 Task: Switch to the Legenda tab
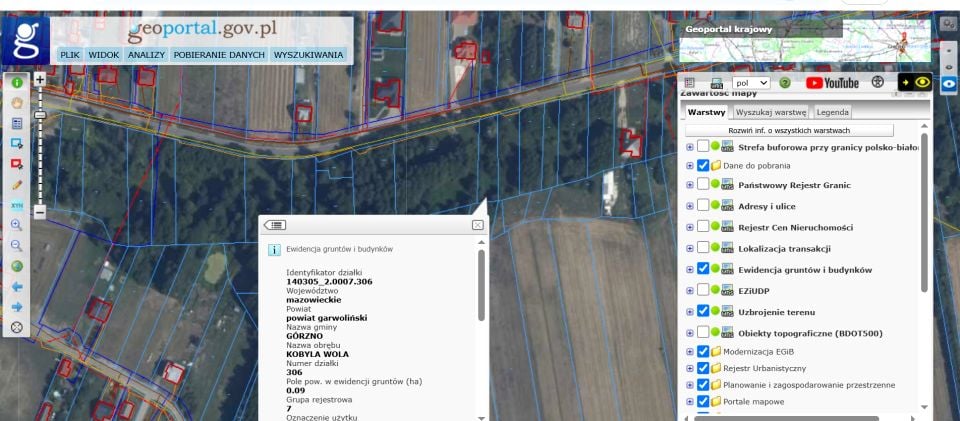click(832, 113)
